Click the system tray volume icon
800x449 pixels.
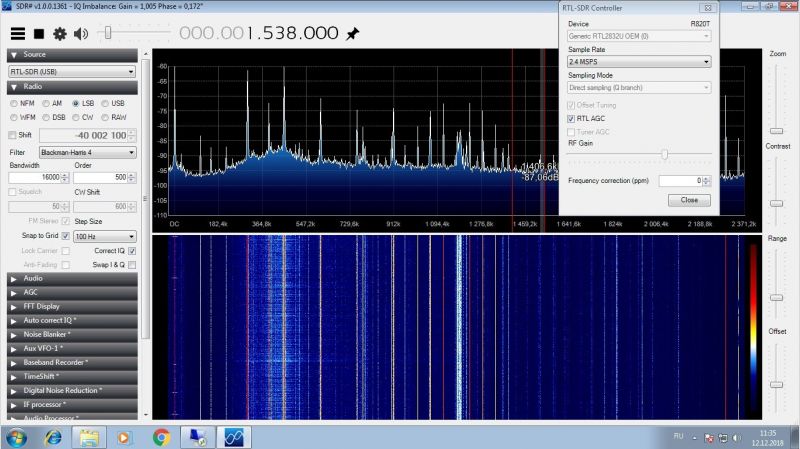pos(736,438)
